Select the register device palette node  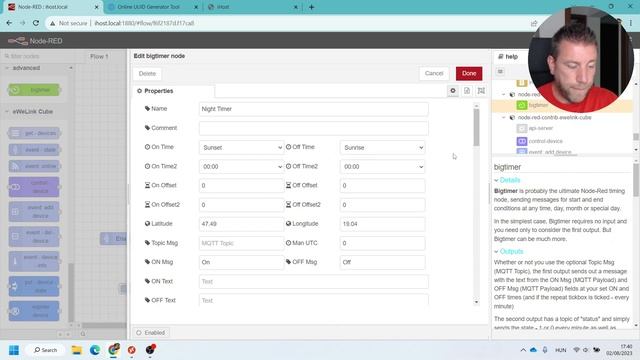tap(34, 311)
